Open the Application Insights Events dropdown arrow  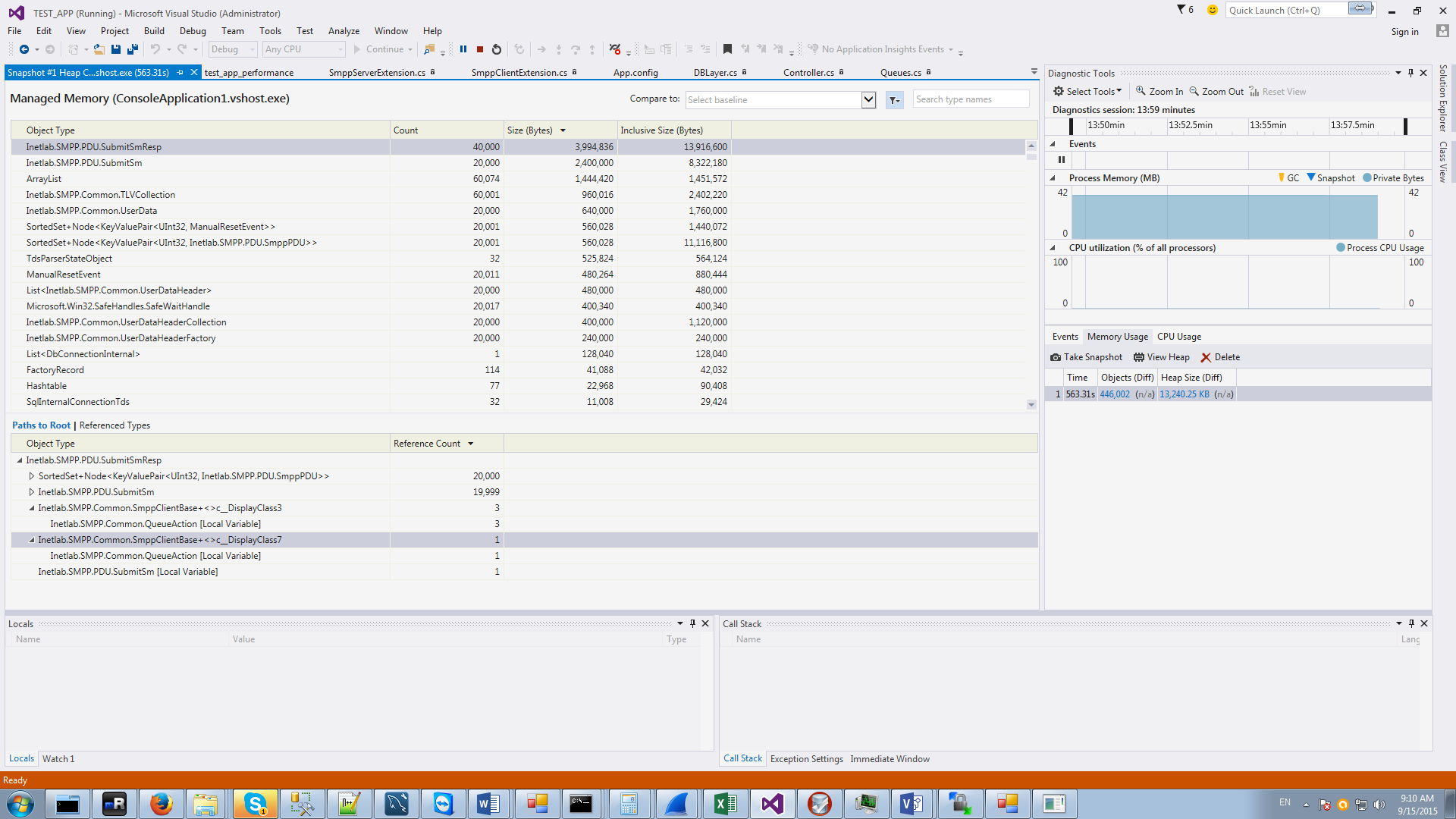pyautogui.click(x=951, y=50)
